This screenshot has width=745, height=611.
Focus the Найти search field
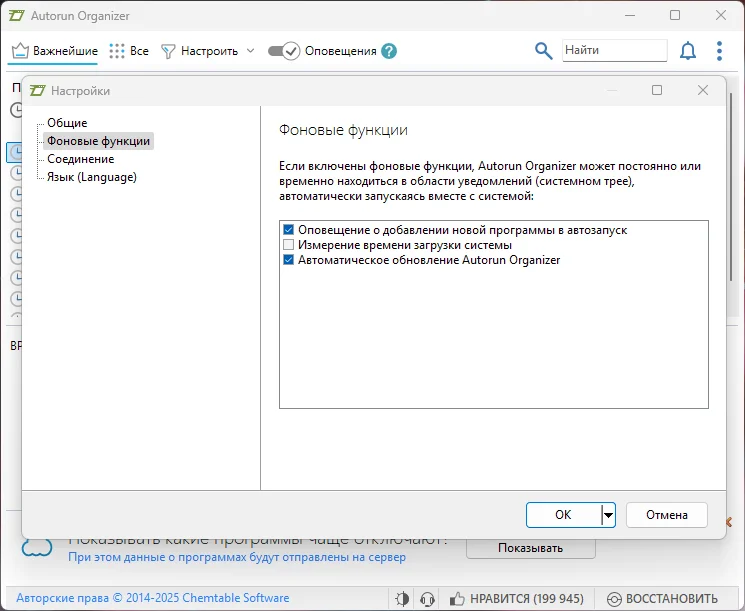coord(613,50)
